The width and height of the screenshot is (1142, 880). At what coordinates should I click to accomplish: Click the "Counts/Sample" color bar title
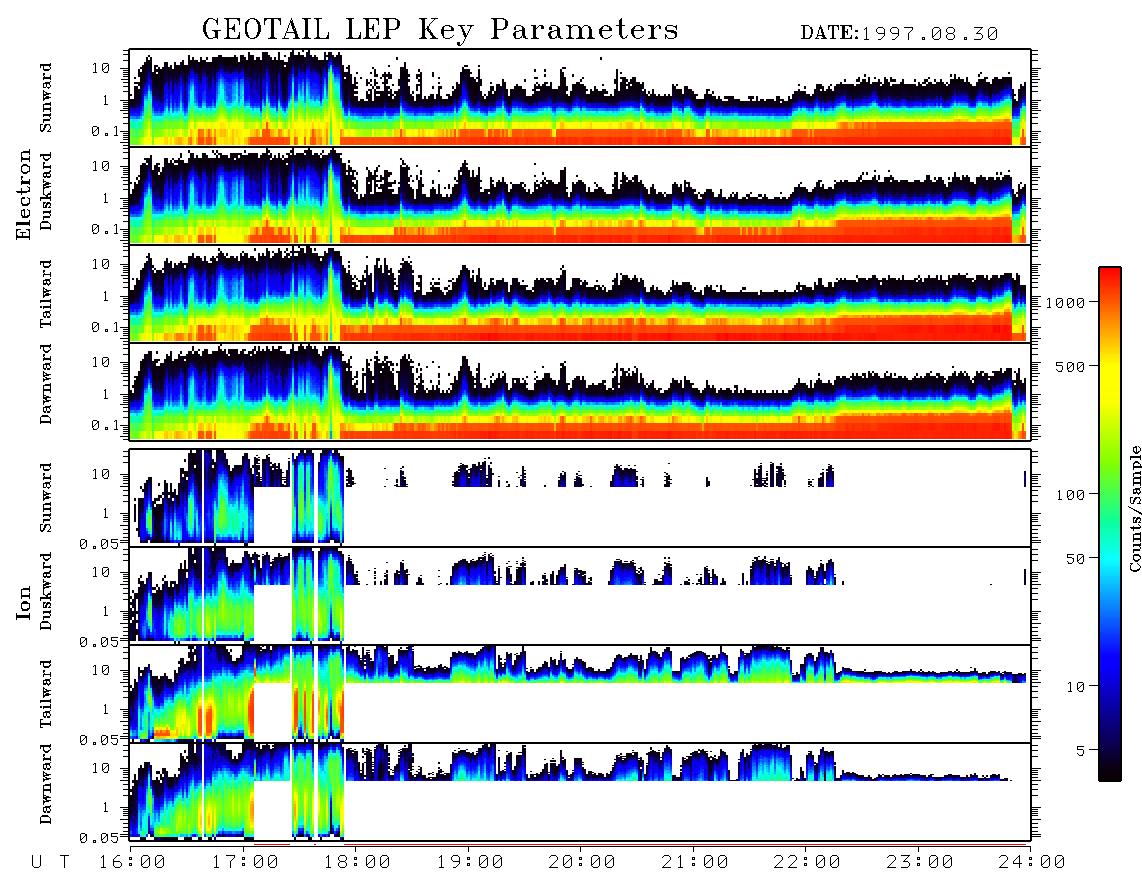1134,508
